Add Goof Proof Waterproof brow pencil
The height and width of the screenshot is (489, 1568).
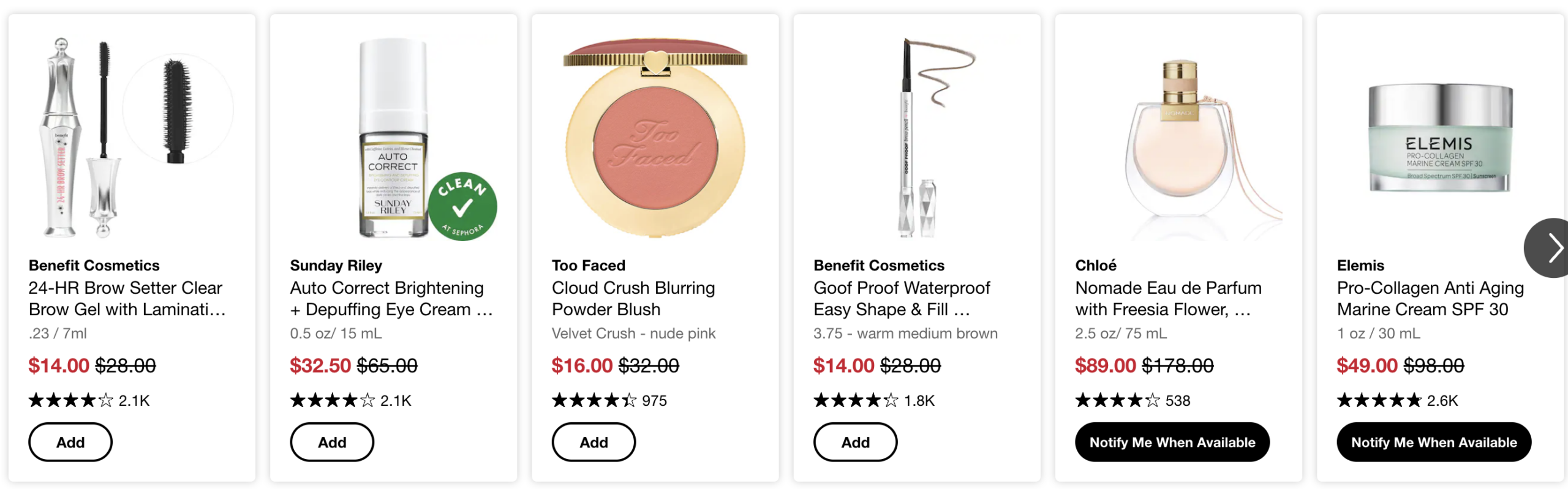(x=855, y=442)
